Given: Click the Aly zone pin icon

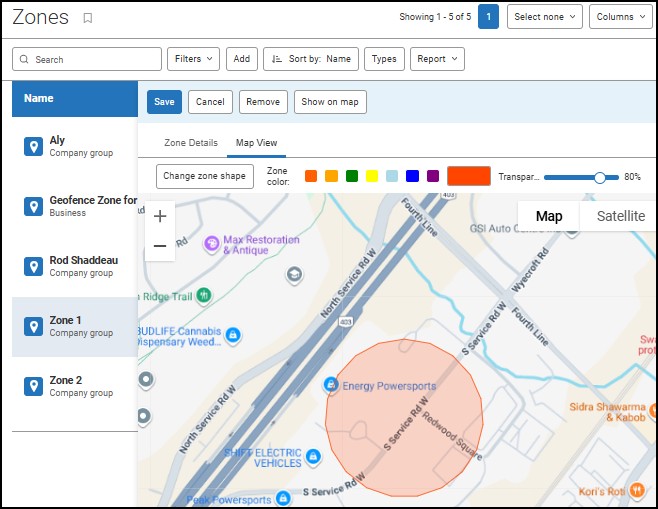Looking at the screenshot, I should 33,147.
